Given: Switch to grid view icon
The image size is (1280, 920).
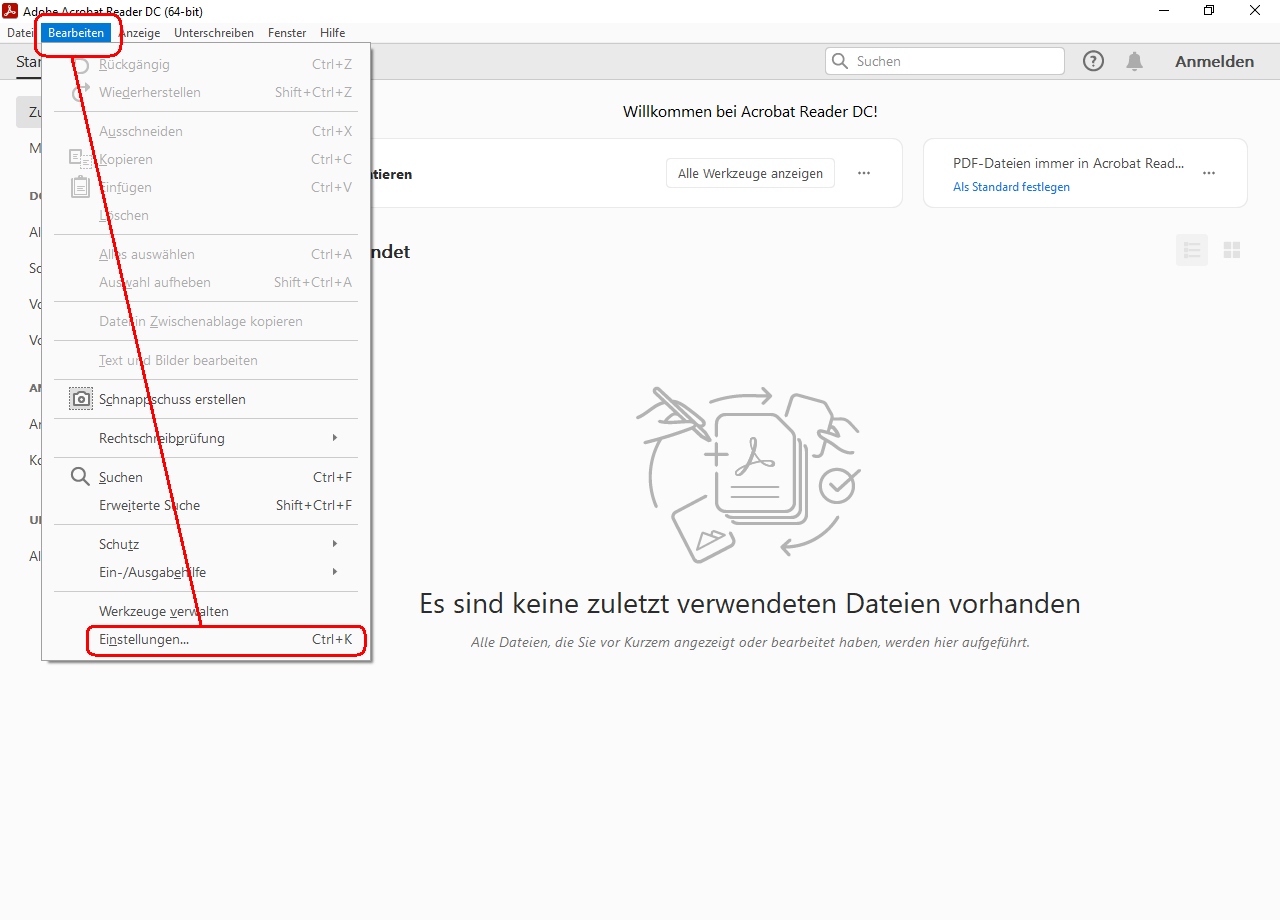Looking at the screenshot, I should [1232, 250].
